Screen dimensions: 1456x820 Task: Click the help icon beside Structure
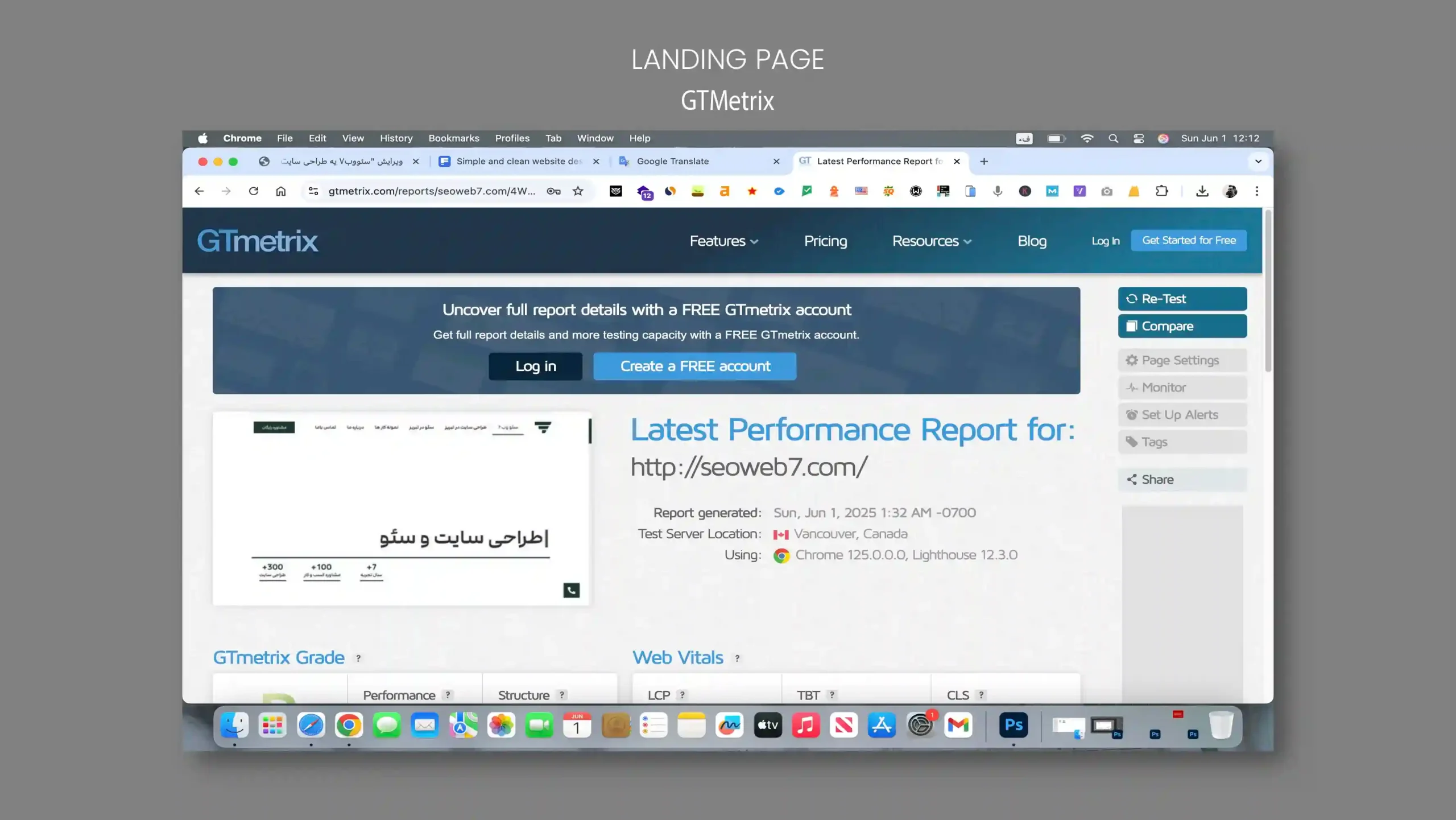(562, 695)
